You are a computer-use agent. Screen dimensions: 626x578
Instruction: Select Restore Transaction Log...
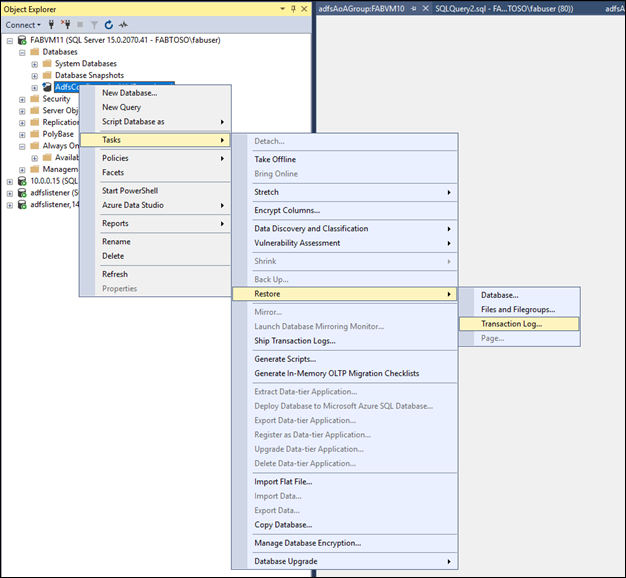(x=519, y=324)
